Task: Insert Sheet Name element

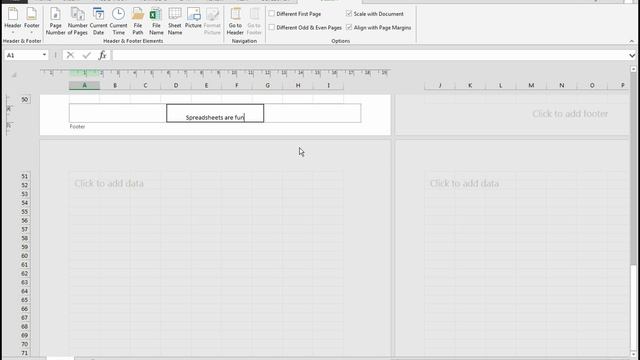Action: click(x=175, y=21)
